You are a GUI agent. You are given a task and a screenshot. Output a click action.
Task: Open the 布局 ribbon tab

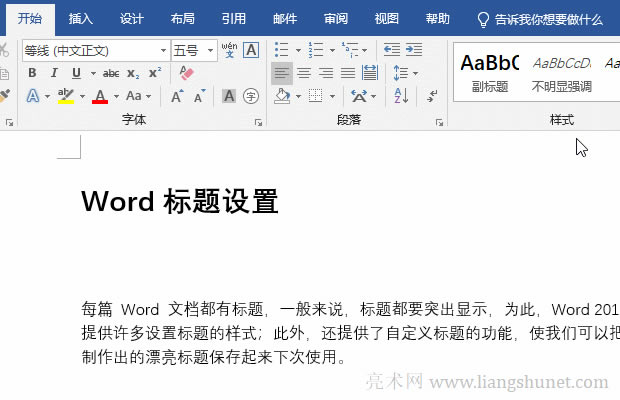pos(183,19)
